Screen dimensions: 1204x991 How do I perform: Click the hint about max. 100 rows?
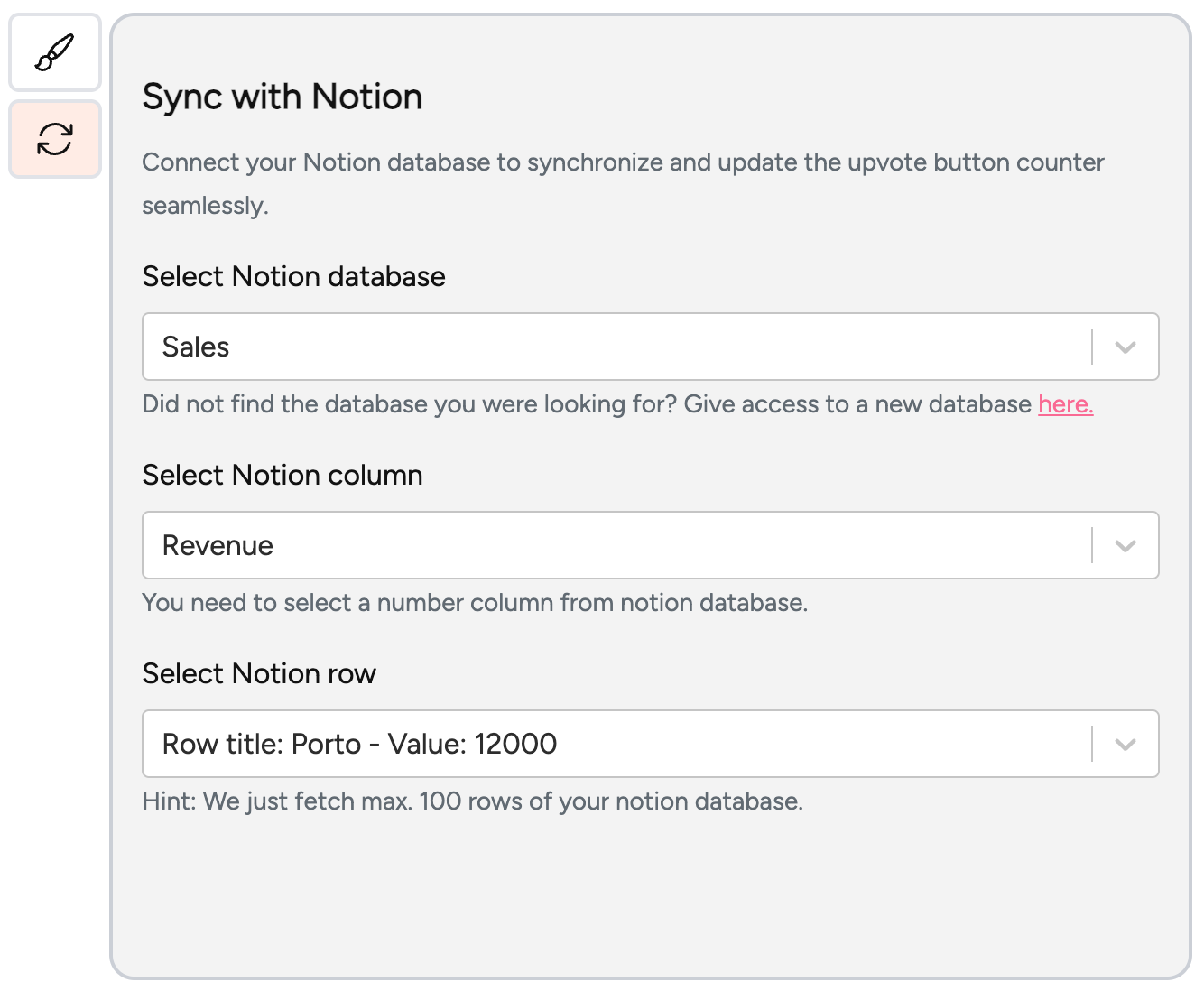(x=473, y=801)
